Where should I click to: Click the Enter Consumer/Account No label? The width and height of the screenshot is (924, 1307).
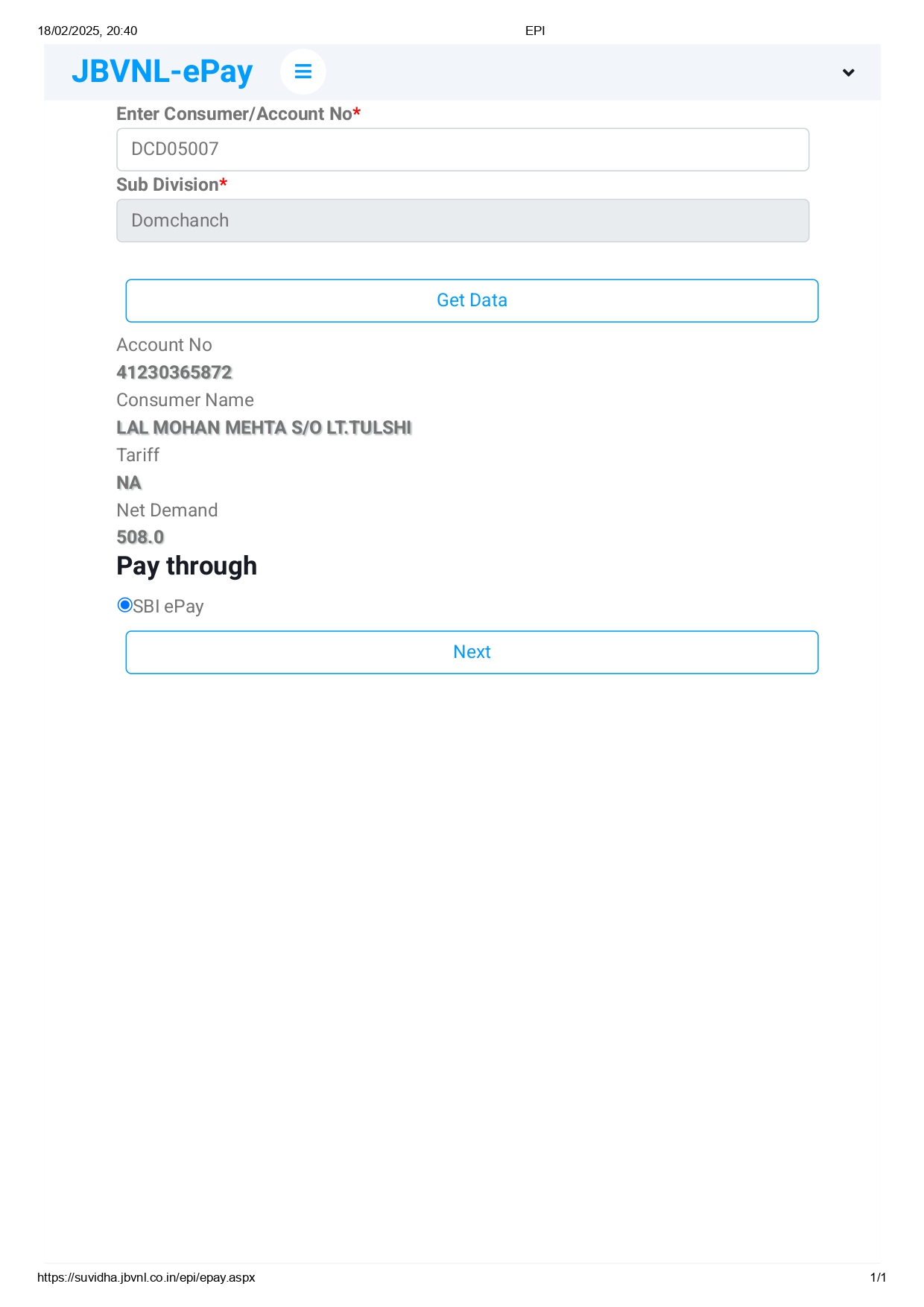(x=238, y=113)
